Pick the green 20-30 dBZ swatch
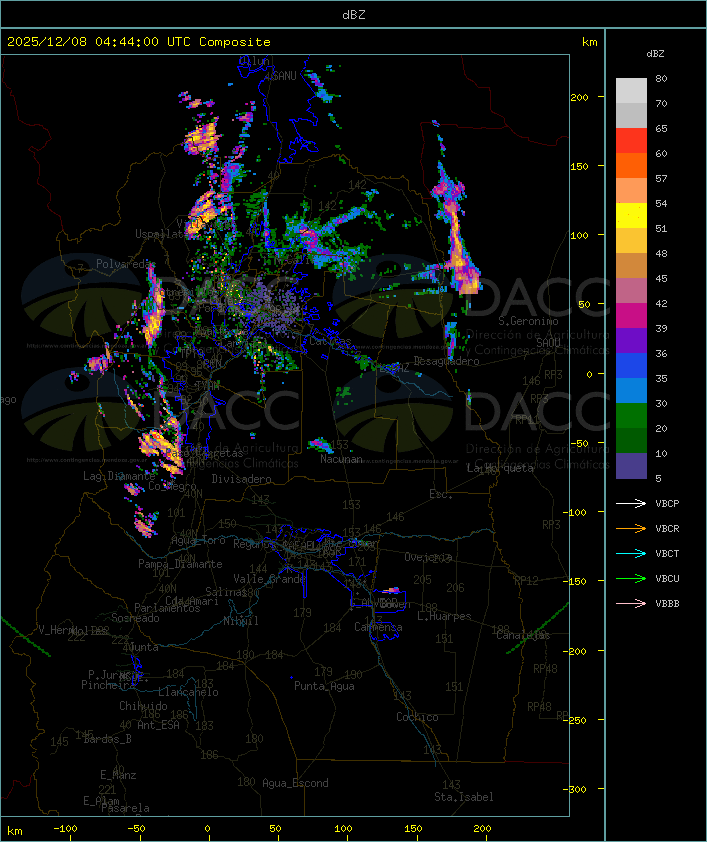 (631, 415)
